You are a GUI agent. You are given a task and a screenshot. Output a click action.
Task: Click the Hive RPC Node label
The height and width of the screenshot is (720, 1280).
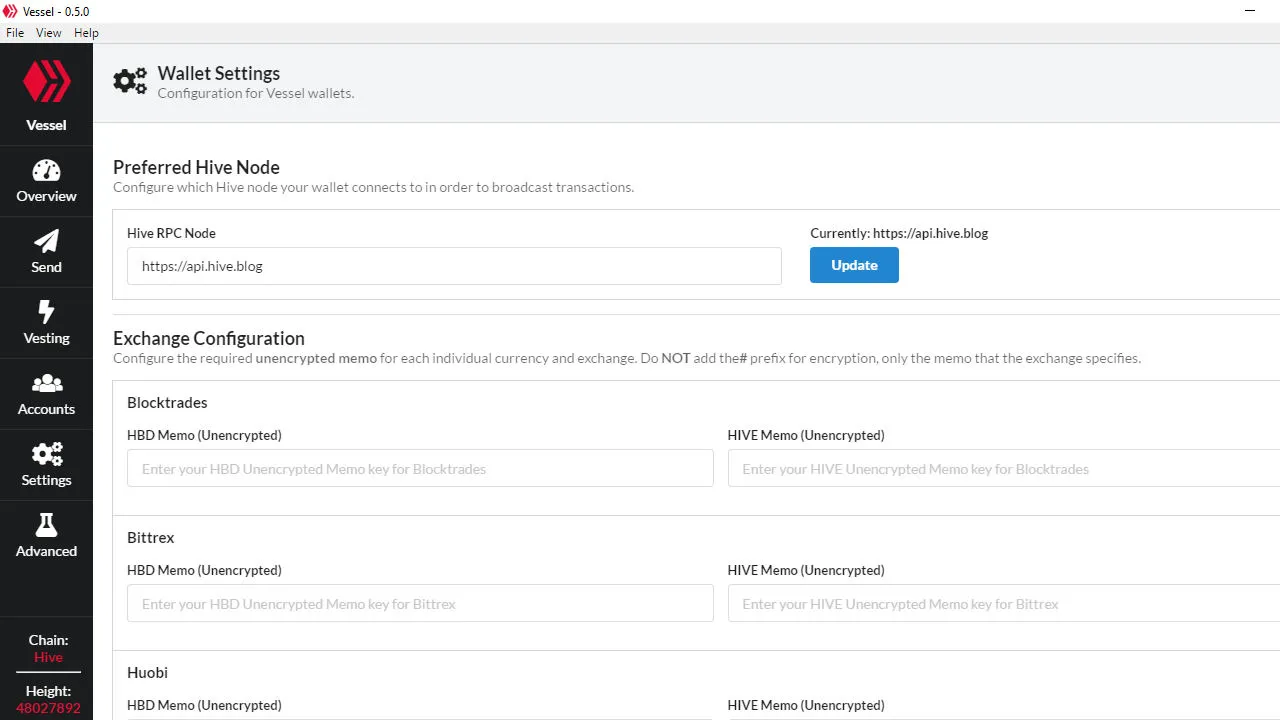171,233
